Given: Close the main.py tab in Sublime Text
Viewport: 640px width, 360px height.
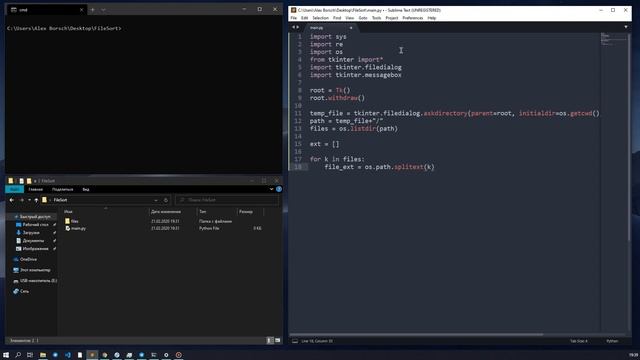Looking at the screenshot, I should coord(351,28).
